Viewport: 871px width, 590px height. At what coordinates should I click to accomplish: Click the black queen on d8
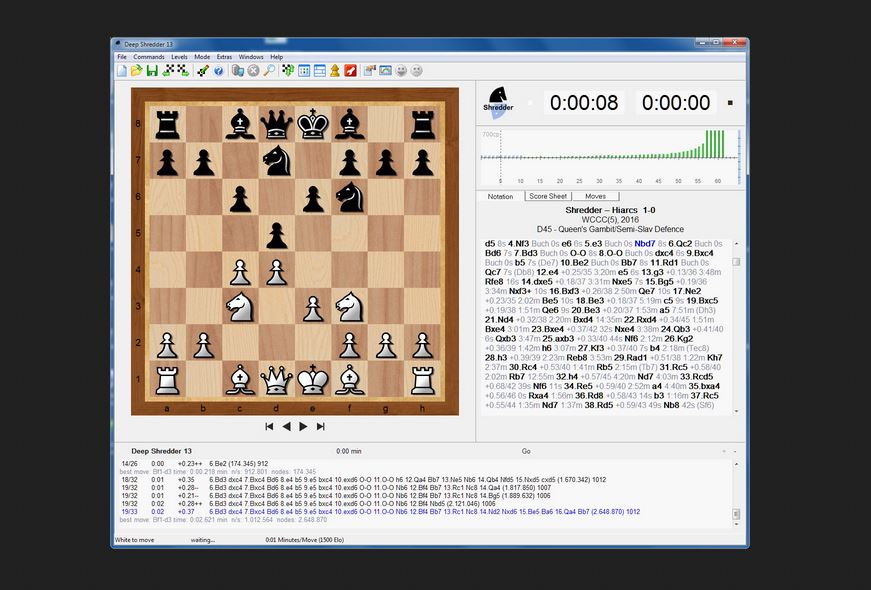tap(277, 123)
